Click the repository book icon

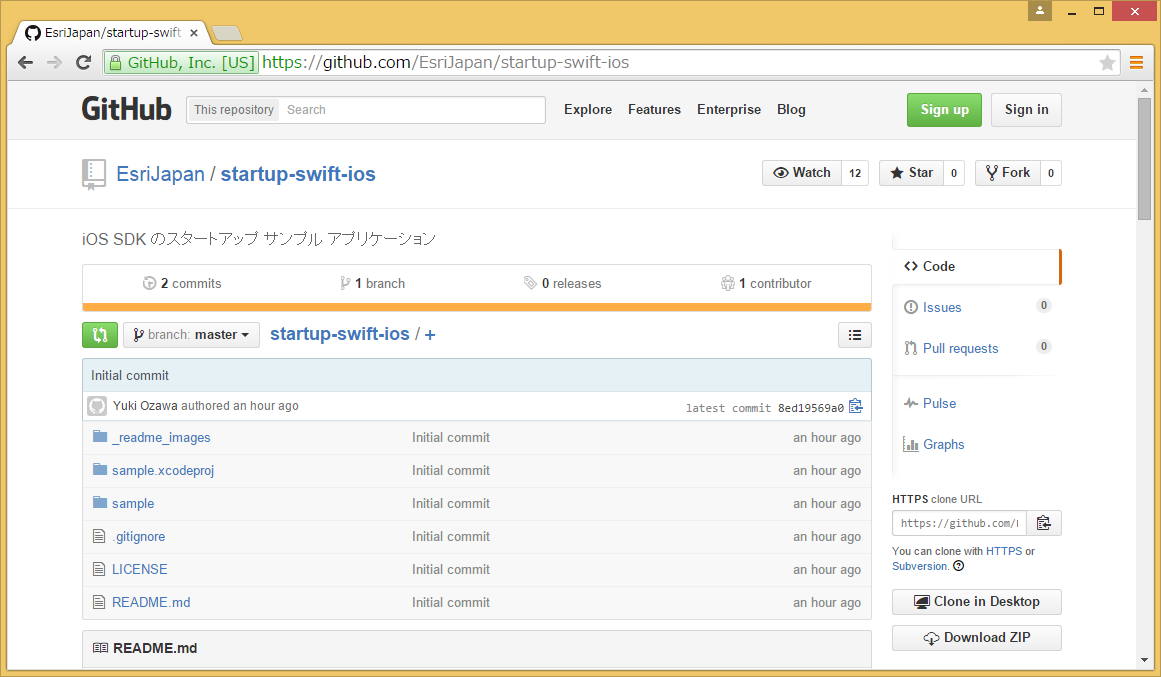coord(93,175)
